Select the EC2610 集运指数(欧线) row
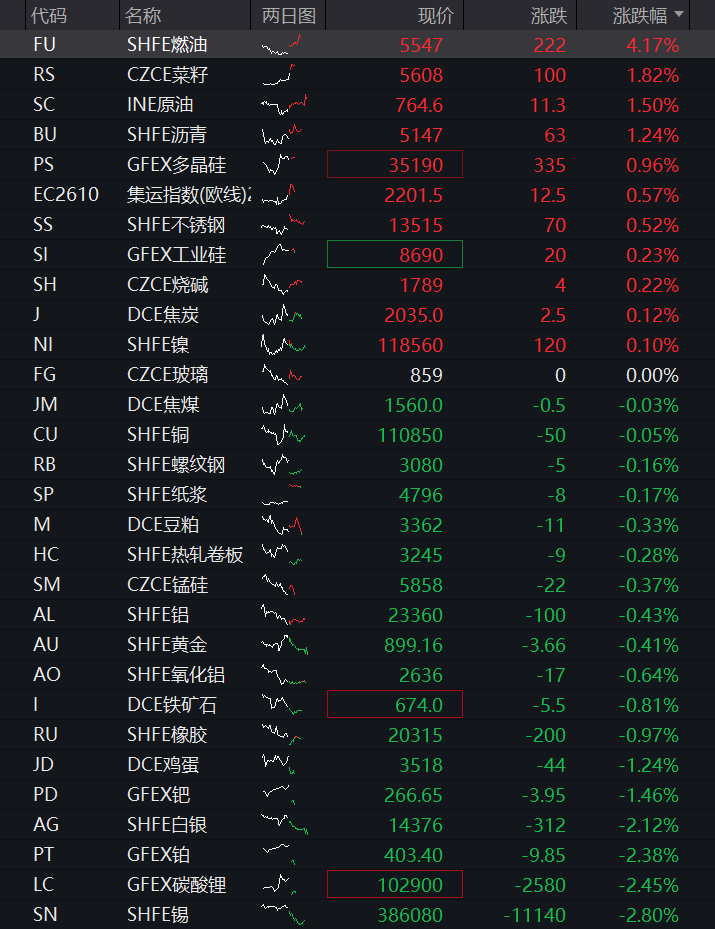This screenshot has height=929, width=715. [x=357, y=195]
